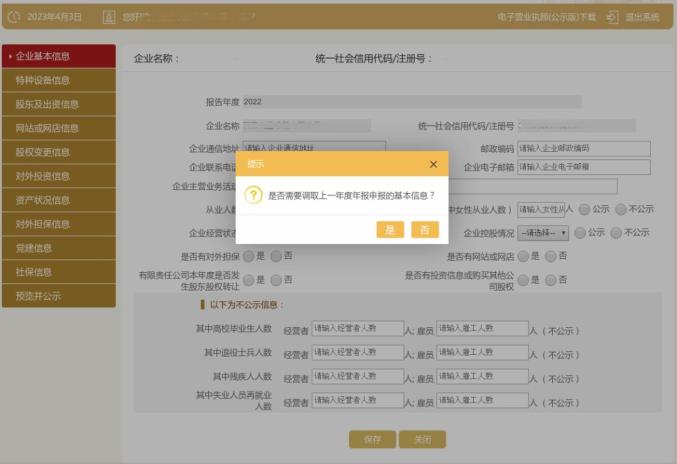Select 公示 radio for 企业控股情况

[x=579, y=233]
